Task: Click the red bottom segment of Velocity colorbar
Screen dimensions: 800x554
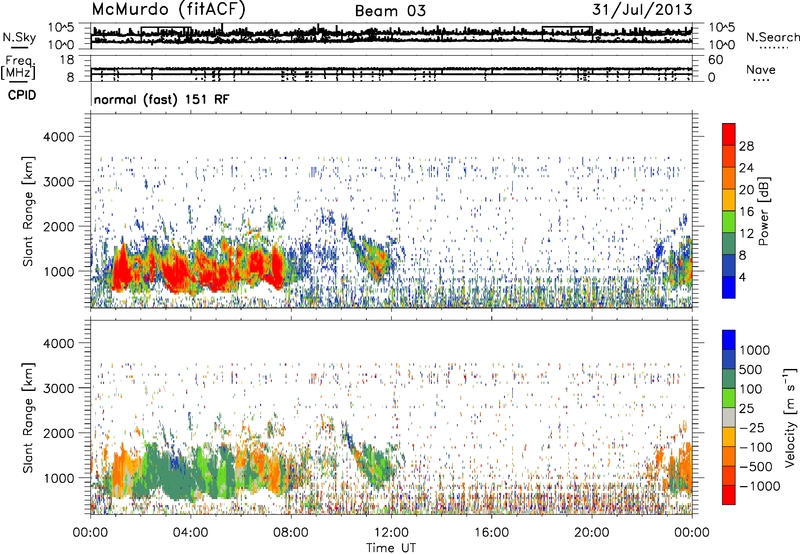Action: (729, 495)
